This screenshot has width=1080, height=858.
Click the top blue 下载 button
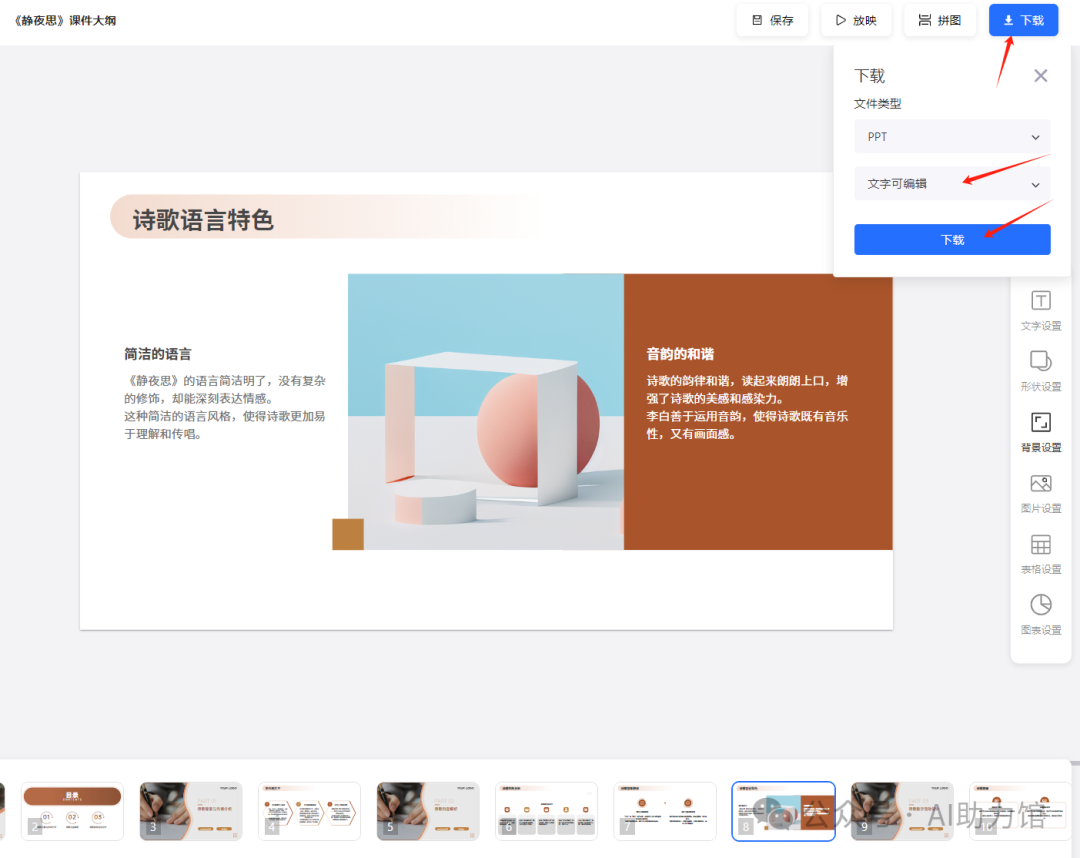click(1024, 20)
